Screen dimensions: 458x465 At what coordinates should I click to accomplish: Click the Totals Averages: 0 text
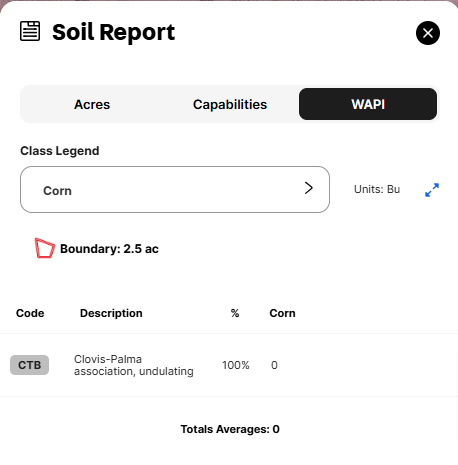tap(230, 429)
